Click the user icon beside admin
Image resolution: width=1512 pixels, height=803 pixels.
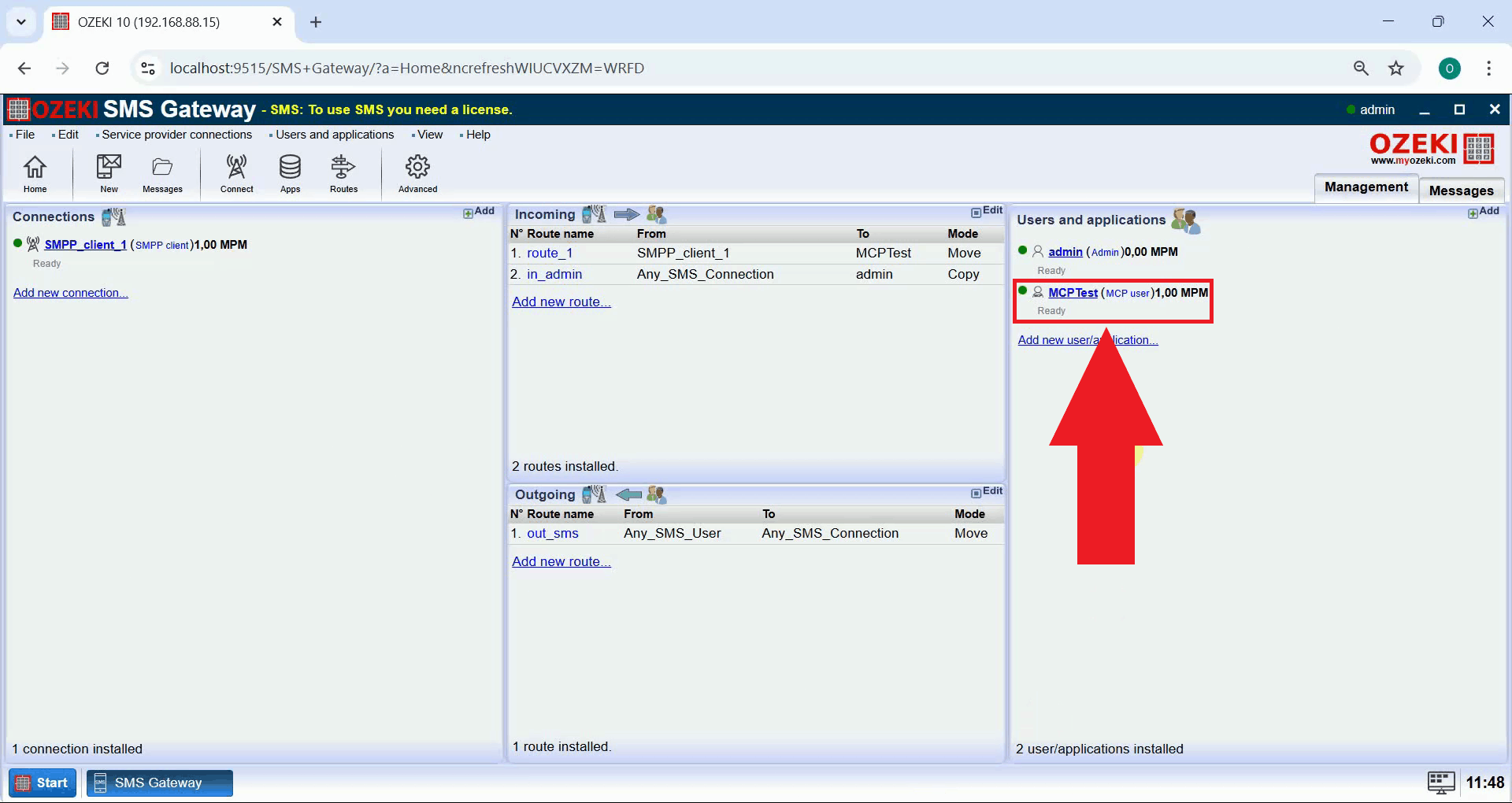[x=1038, y=251]
